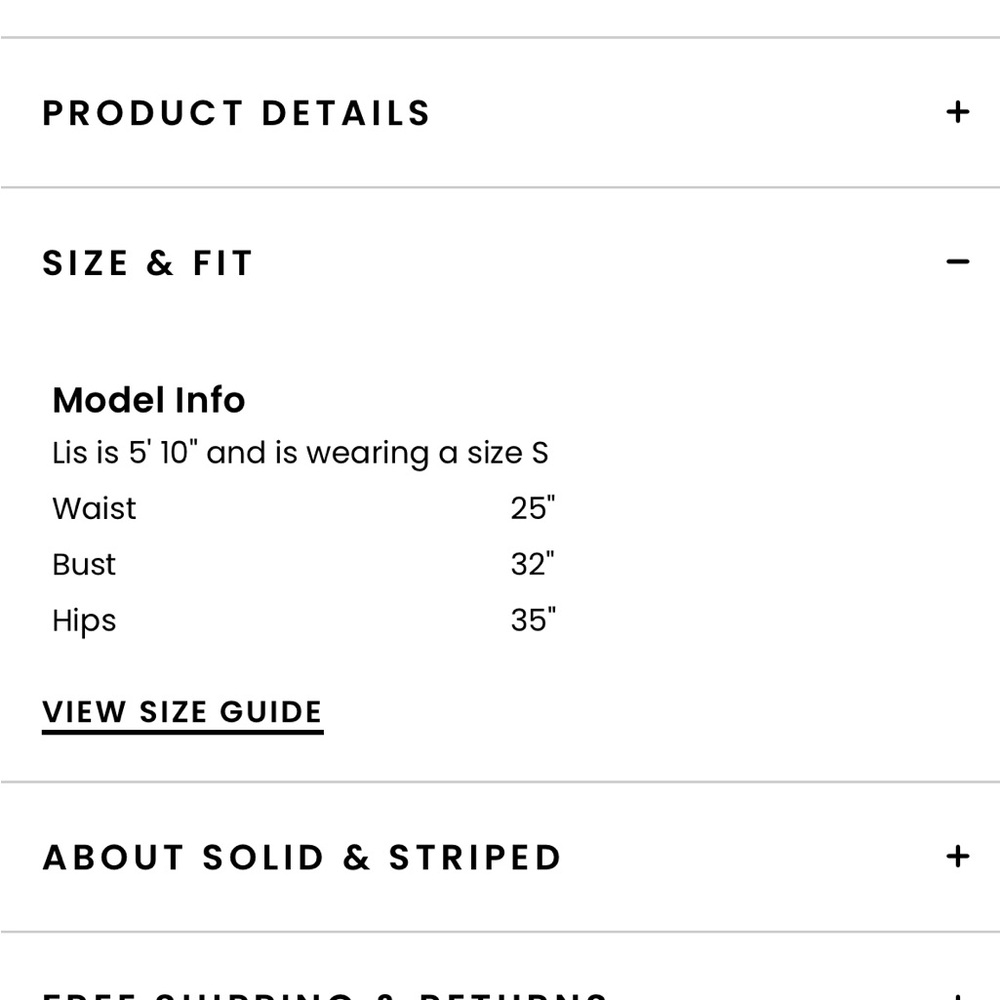Open Free Shipping & Returns section heading
Image resolution: width=1000 pixels, height=1000 pixels.
pos(325,994)
